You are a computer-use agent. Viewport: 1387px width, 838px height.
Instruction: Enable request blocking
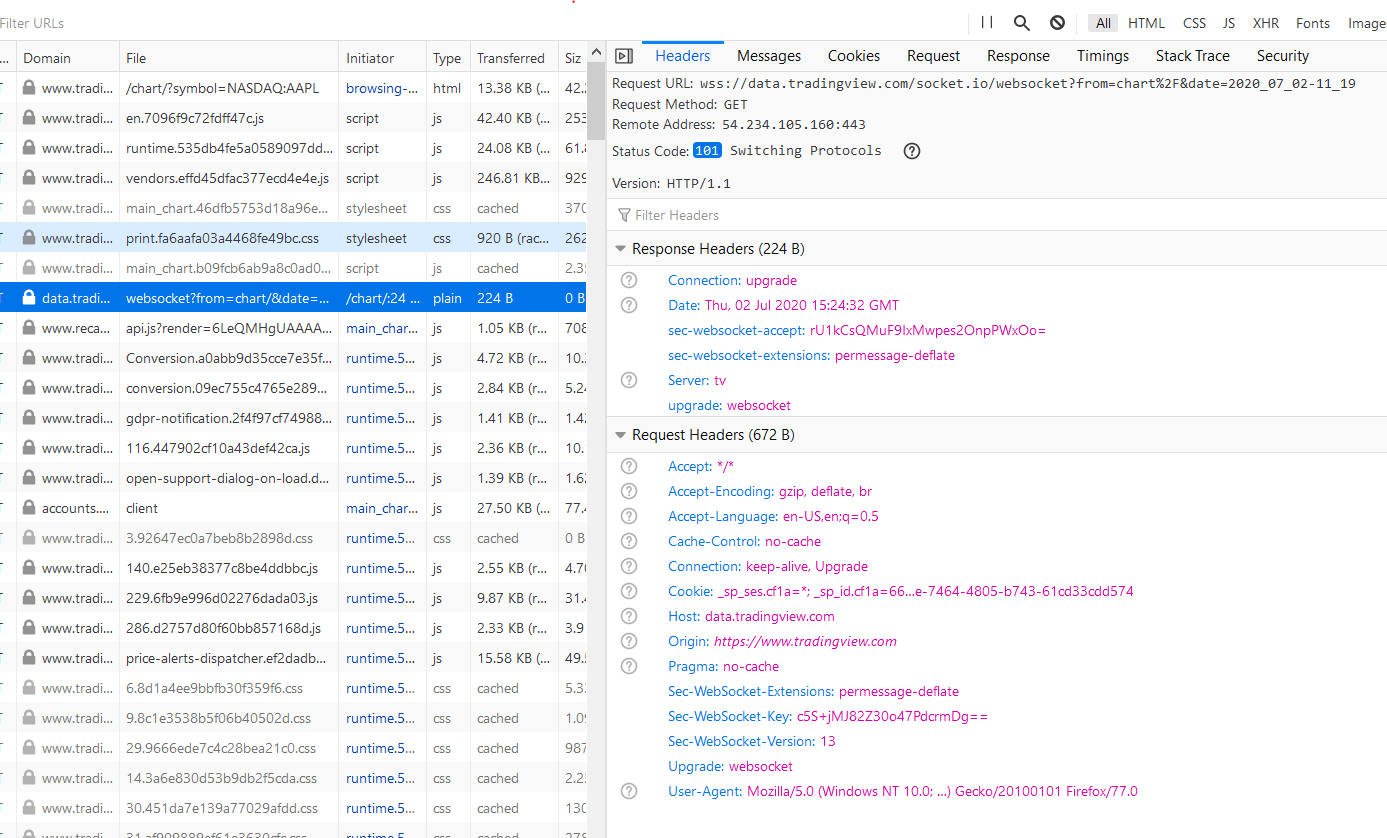click(1056, 22)
